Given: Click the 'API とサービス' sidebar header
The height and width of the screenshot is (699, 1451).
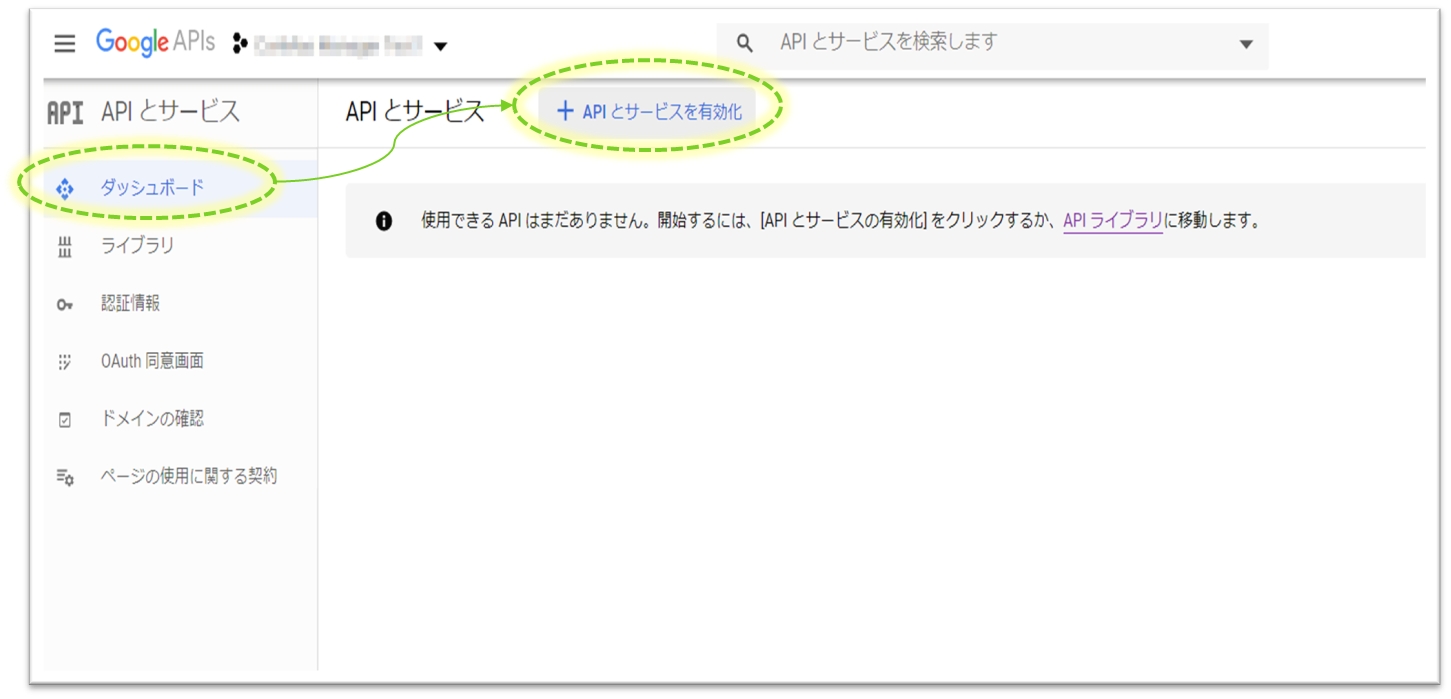Looking at the screenshot, I should tap(170, 112).
